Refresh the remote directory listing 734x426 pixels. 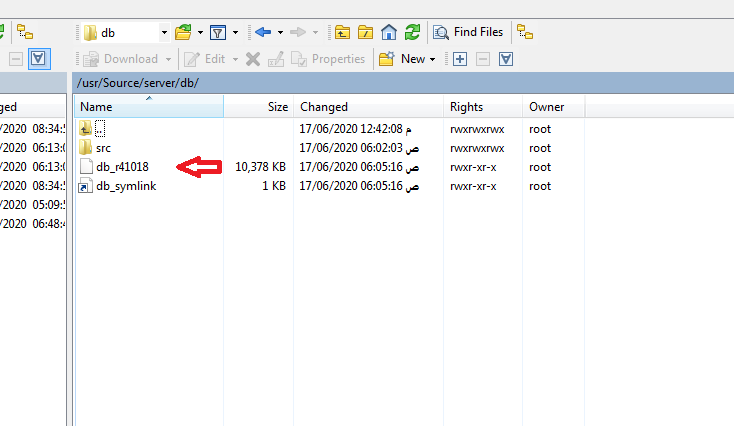(412, 32)
